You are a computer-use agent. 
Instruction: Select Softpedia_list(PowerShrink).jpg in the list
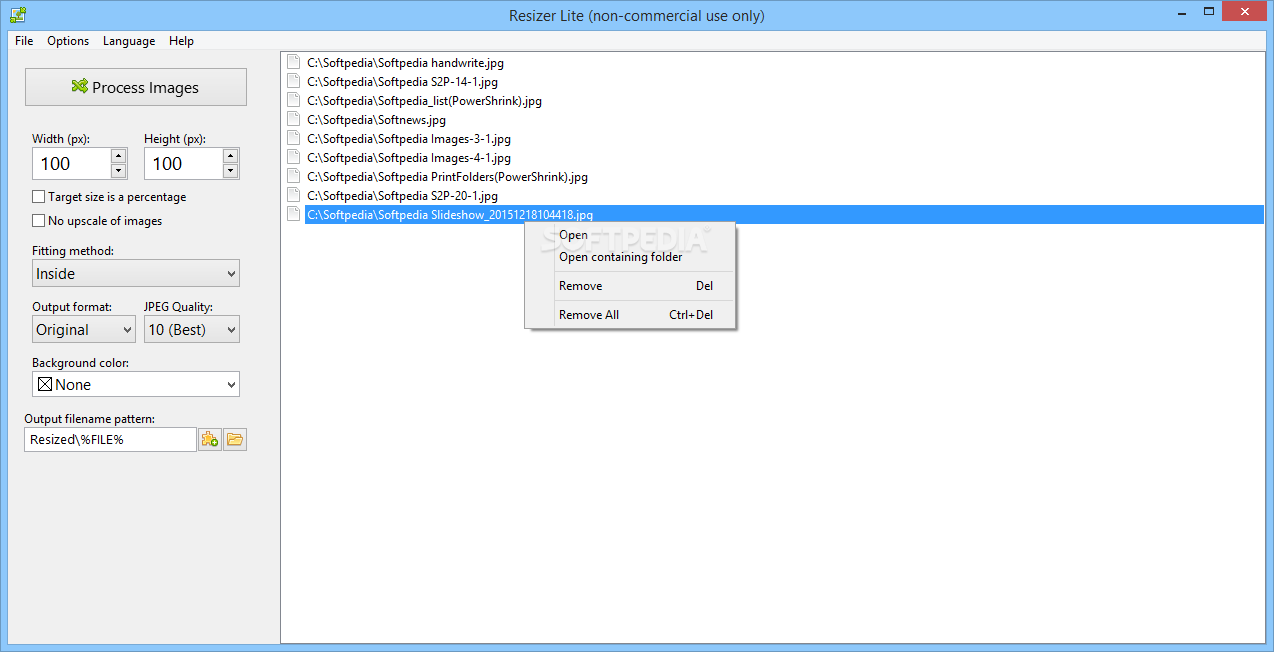pyautogui.click(x=424, y=100)
